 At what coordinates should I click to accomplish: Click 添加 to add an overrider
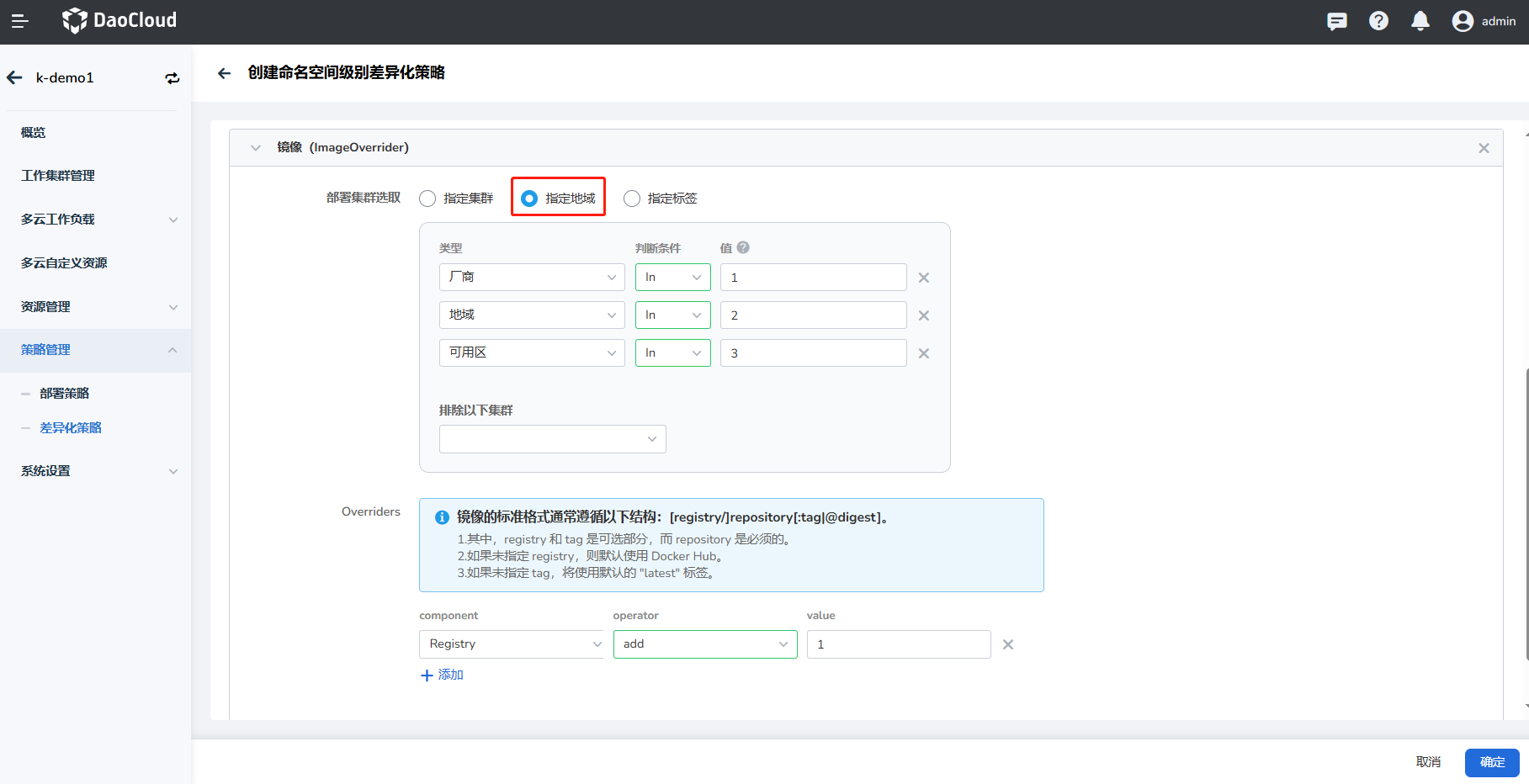point(443,675)
